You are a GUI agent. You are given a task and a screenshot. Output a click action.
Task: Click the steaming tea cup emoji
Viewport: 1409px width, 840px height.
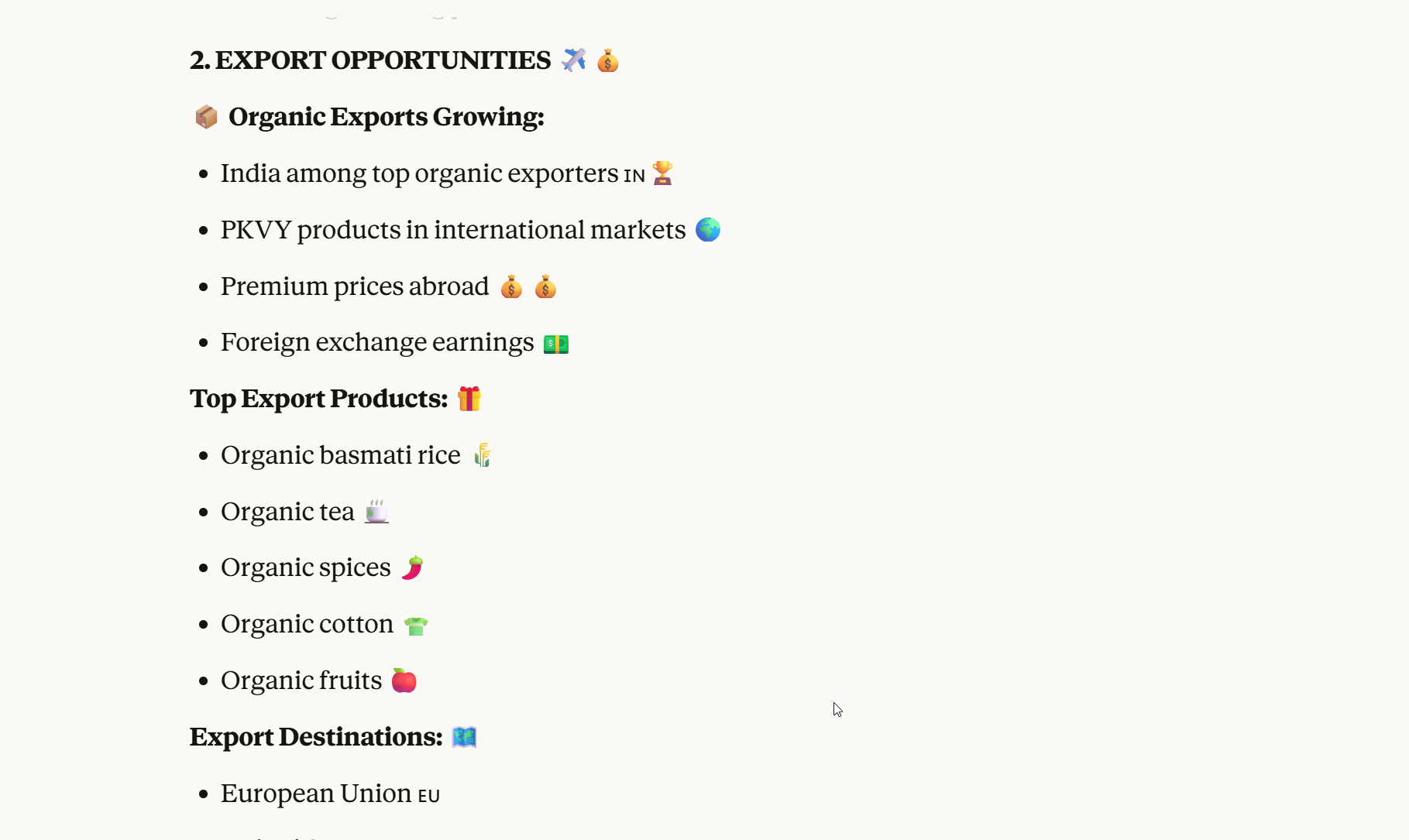pyautogui.click(x=376, y=512)
